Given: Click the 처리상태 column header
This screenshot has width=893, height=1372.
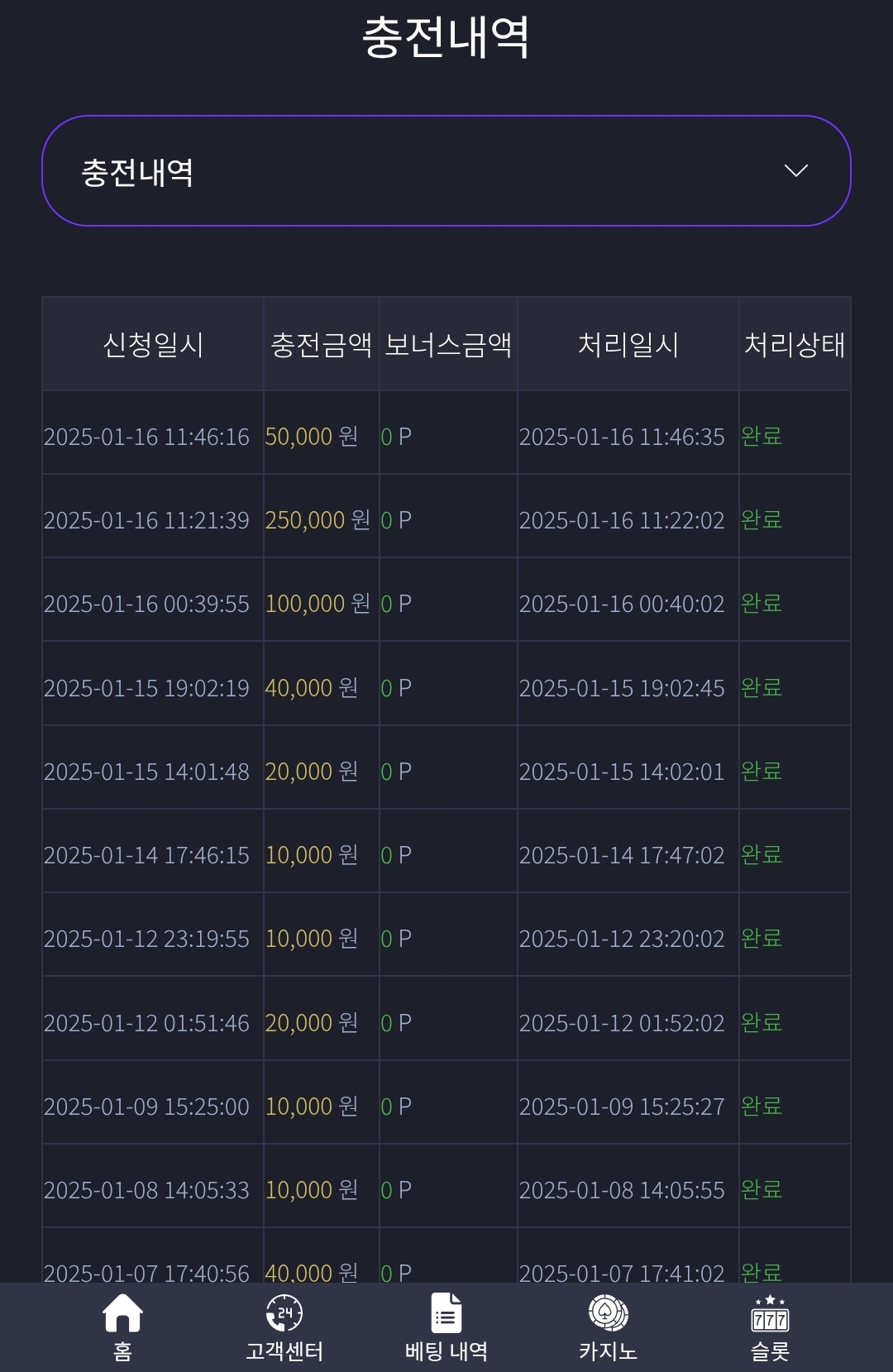Looking at the screenshot, I should (x=795, y=344).
